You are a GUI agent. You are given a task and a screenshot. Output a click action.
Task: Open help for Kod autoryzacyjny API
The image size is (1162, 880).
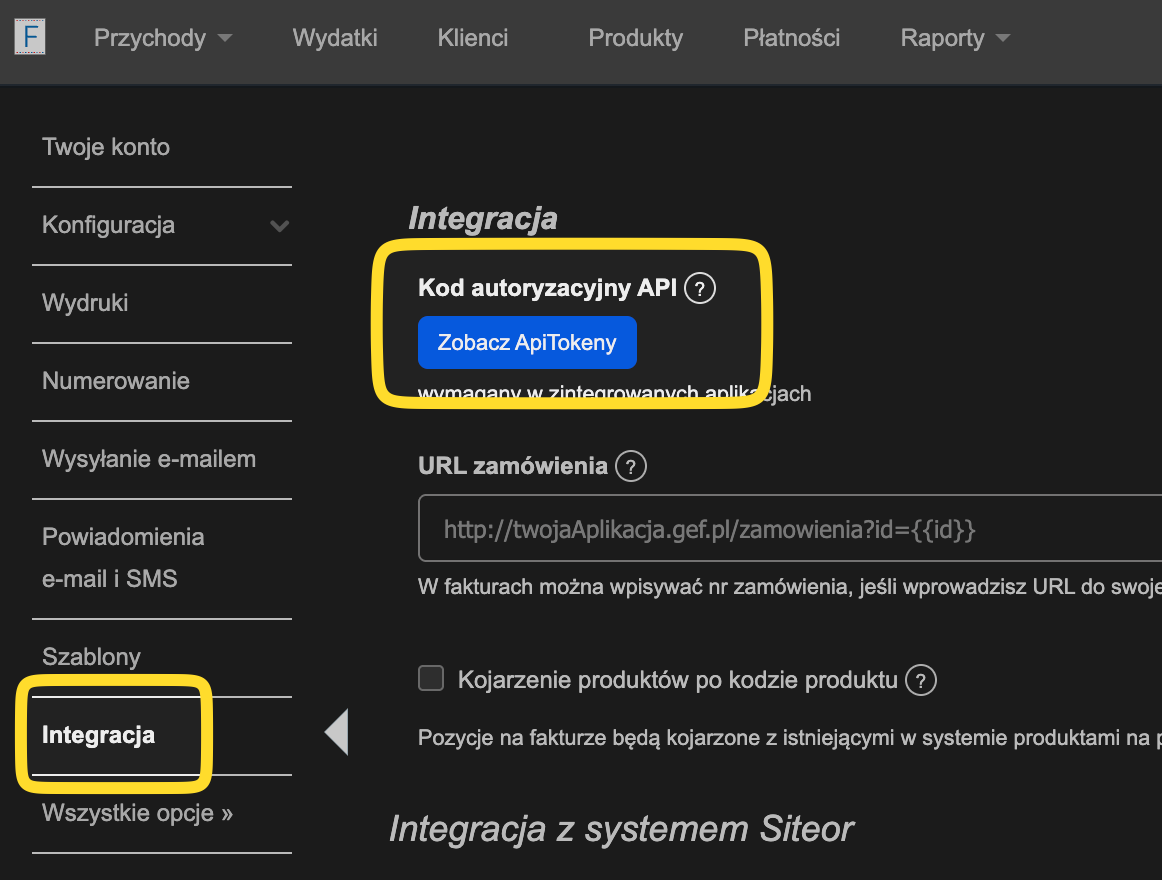(700, 288)
